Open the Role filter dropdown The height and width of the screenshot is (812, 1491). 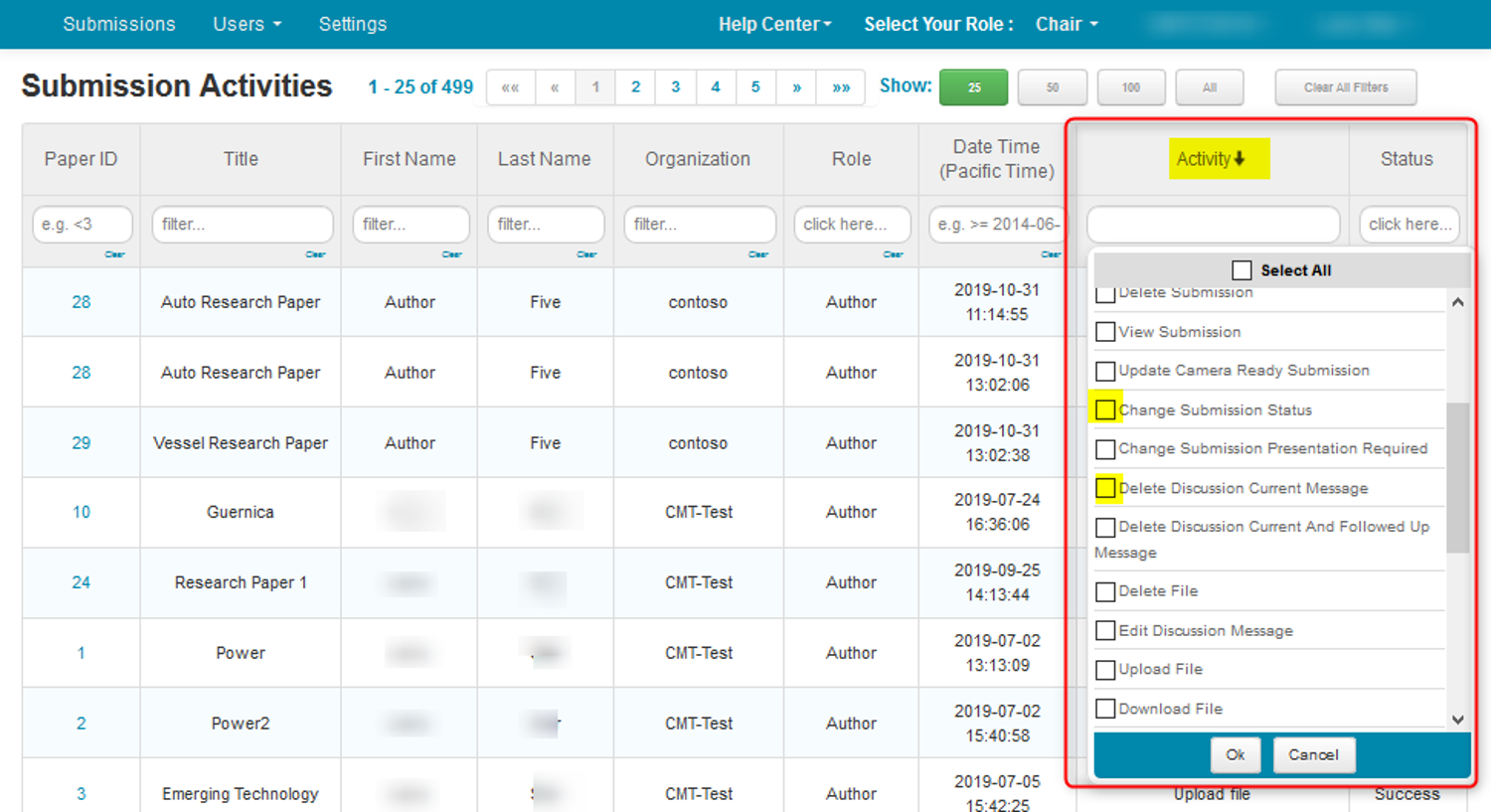coord(852,225)
